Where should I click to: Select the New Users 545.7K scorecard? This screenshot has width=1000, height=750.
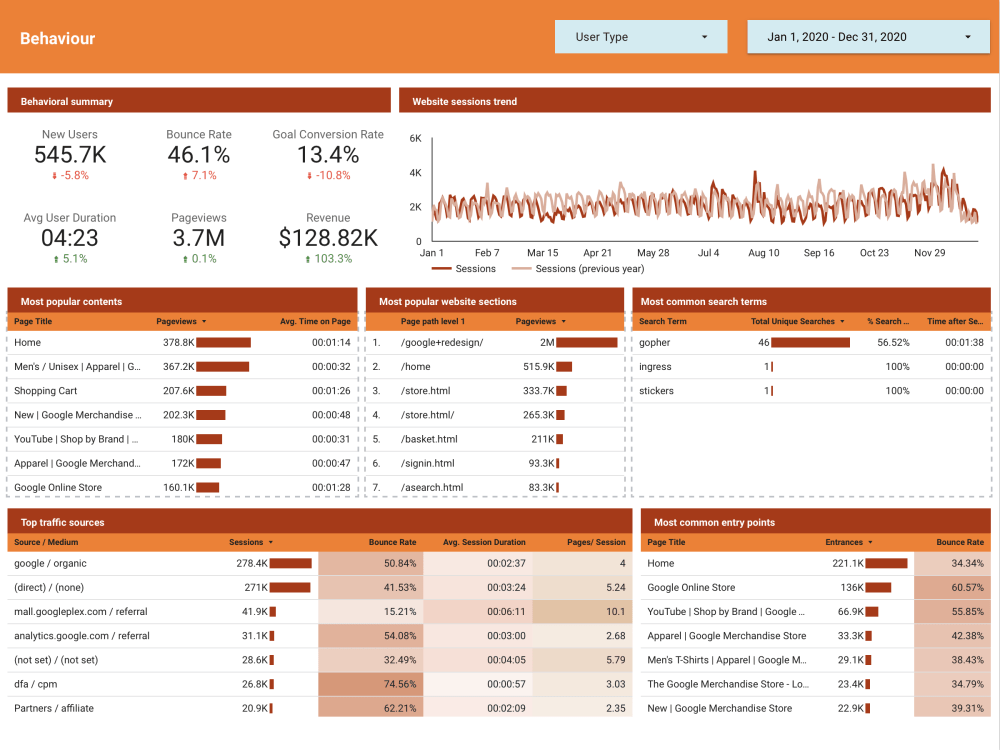pos(70,155)
